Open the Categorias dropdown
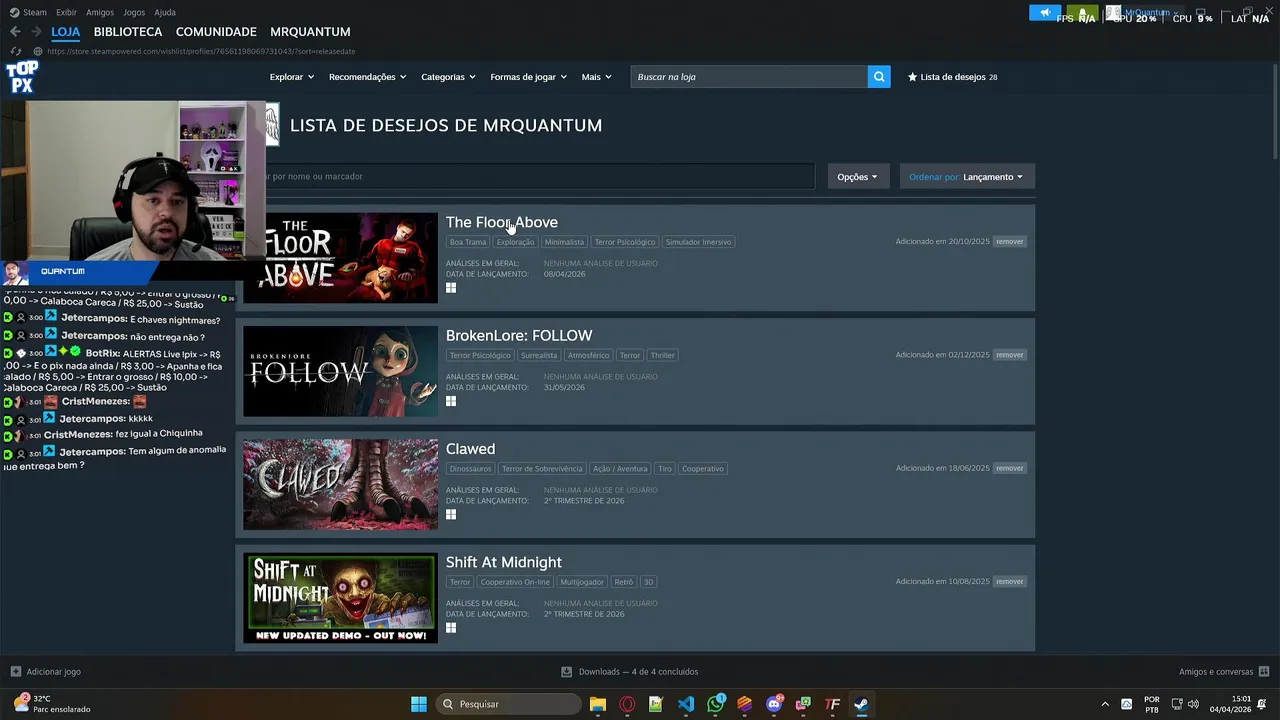Viewport: 1280px width, 720px height. [448, 77]
